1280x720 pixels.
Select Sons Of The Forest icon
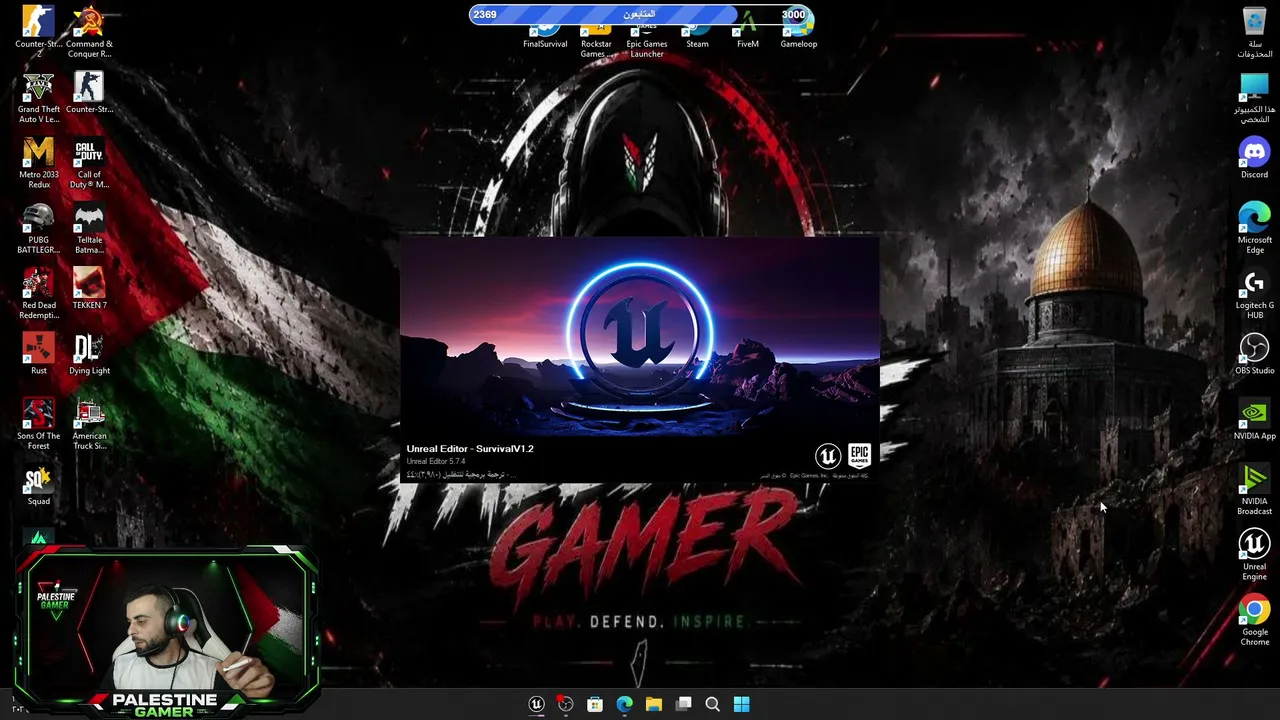tap(38, 424)
